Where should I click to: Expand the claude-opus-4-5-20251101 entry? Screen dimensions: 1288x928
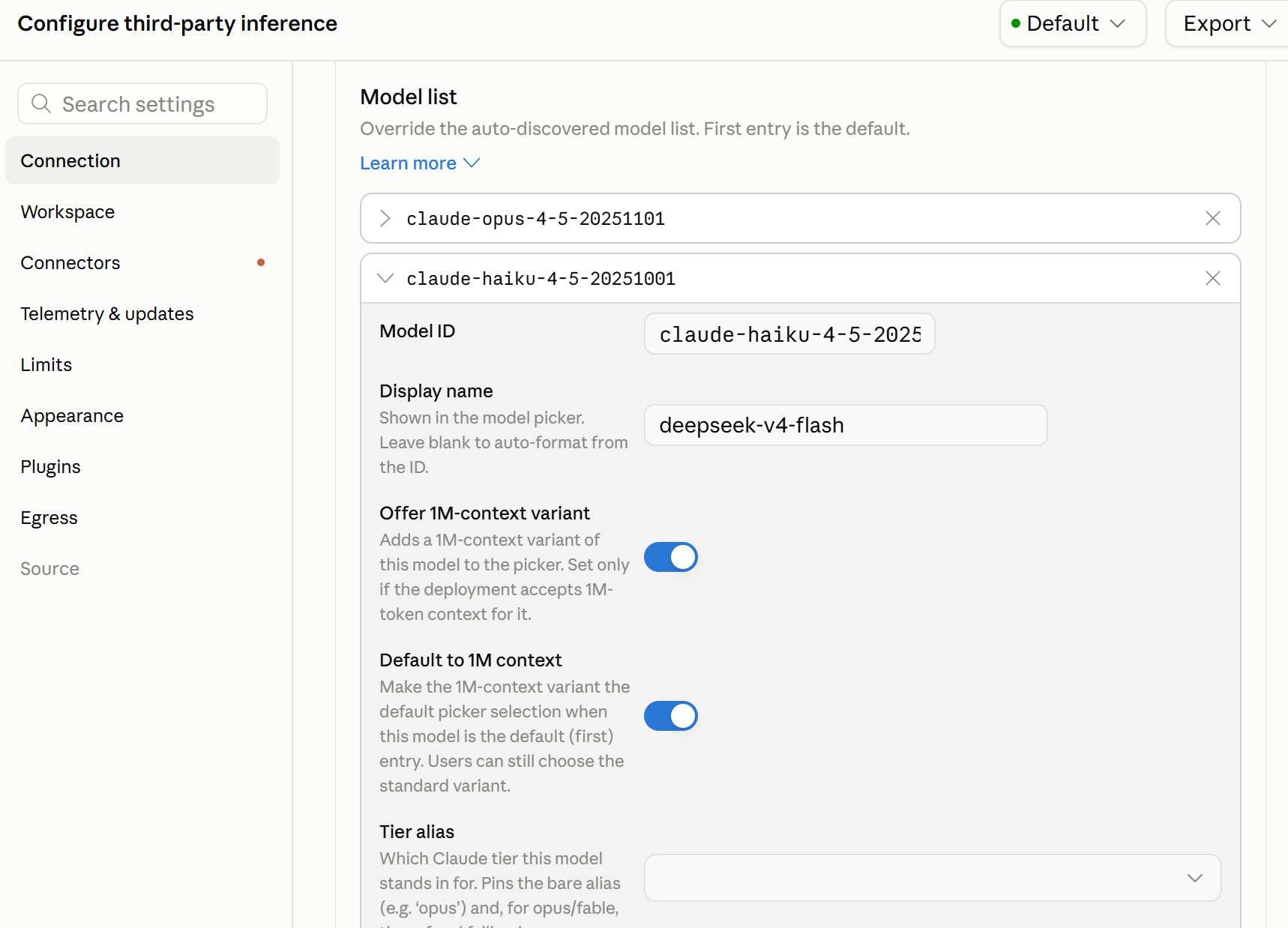[385, 218]
